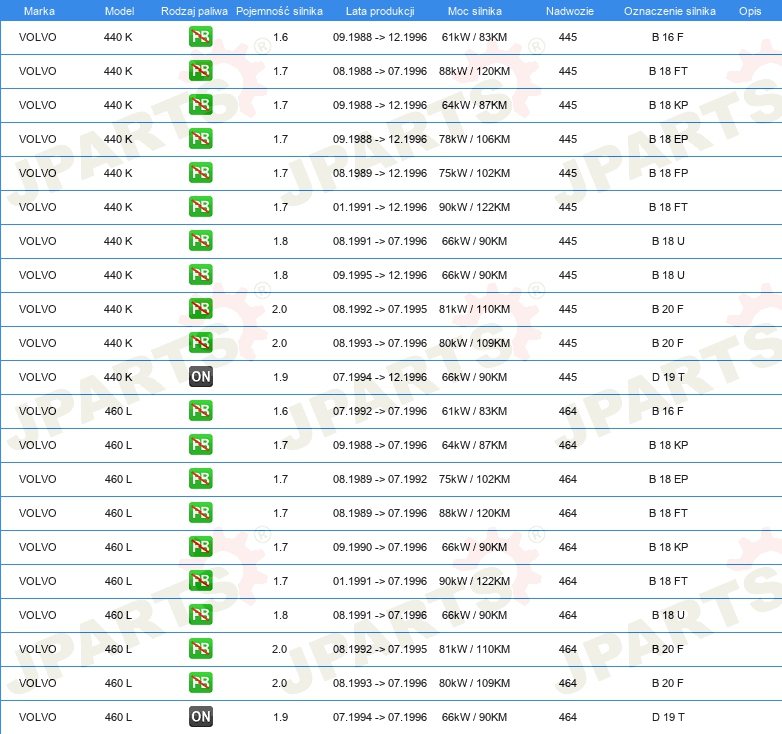Click the Opis column header
The width and height of the screenshot is (782, 734).
click(750, 11)
